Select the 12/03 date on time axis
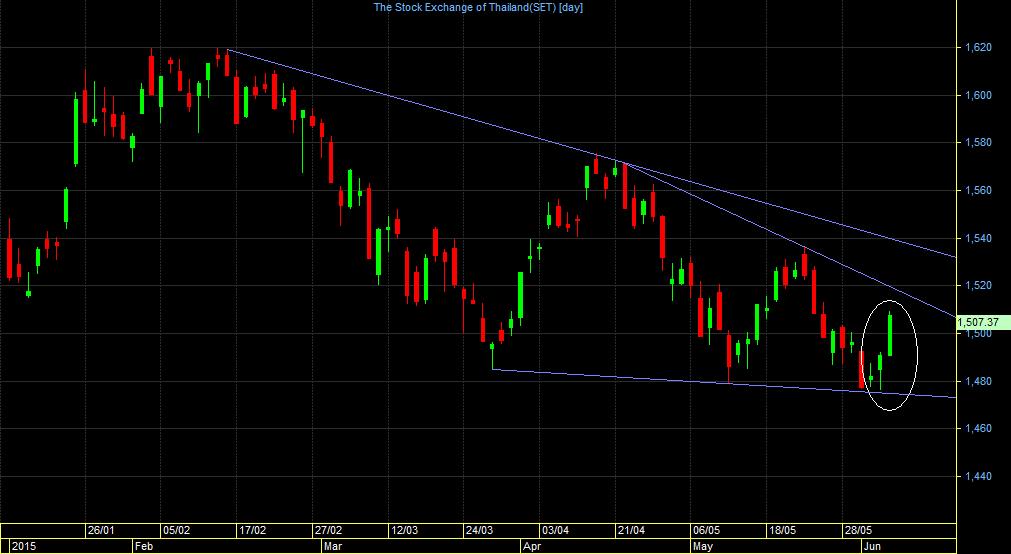1011x554 pixels. (x=404, y=530)
